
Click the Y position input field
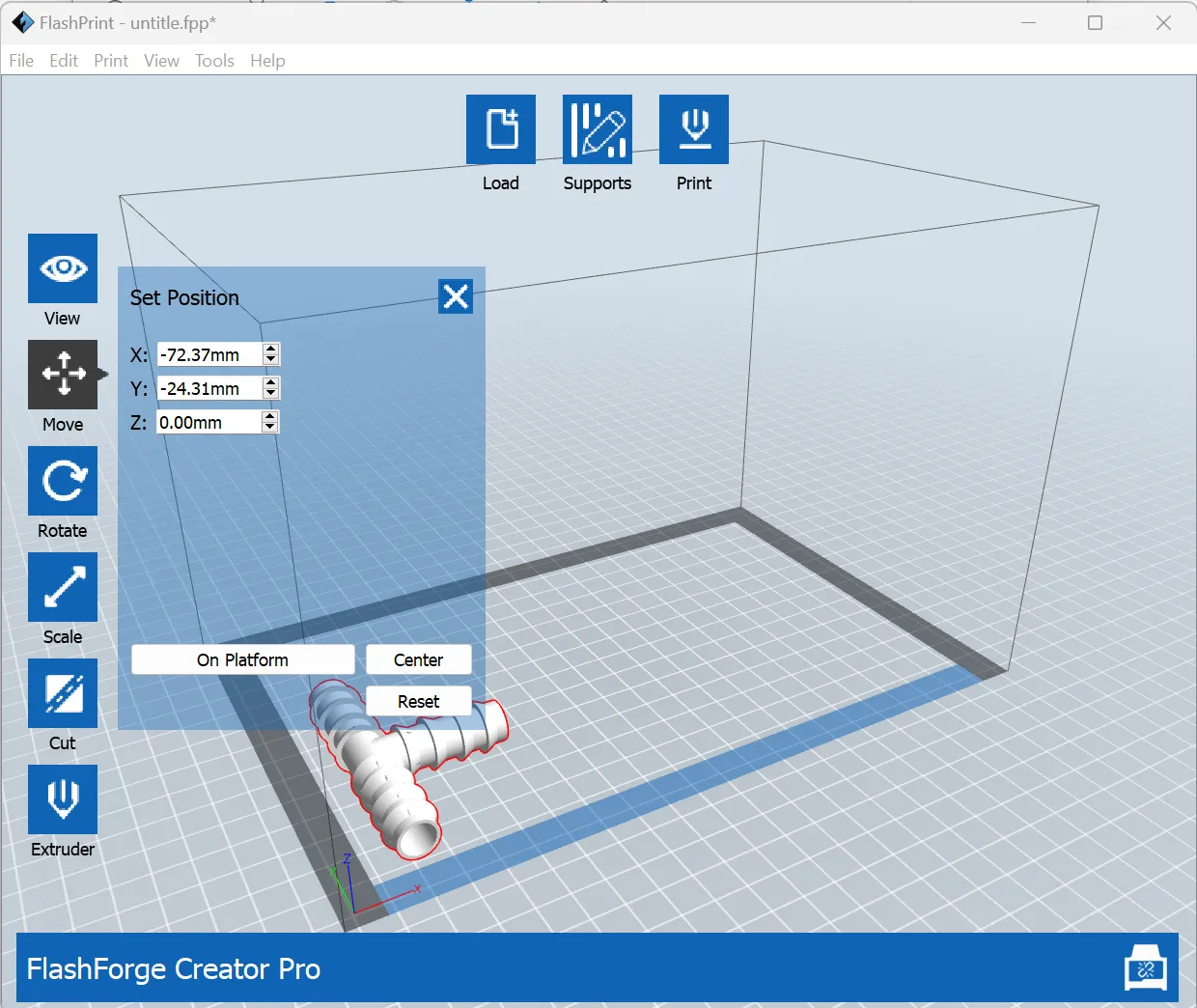click(x=209, y=388)
